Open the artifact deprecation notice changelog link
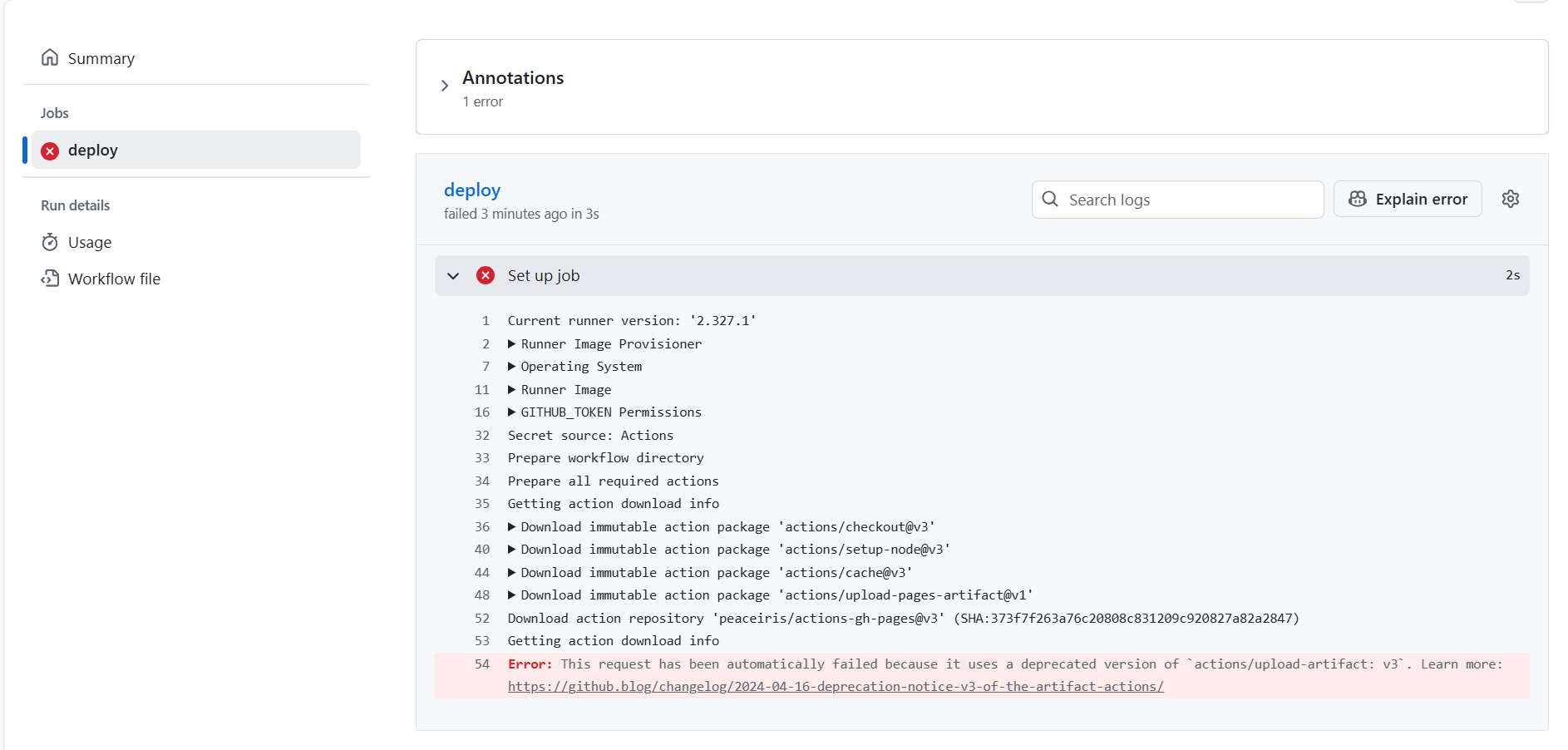The image size is (1568, 750). [x=836, y=687]
